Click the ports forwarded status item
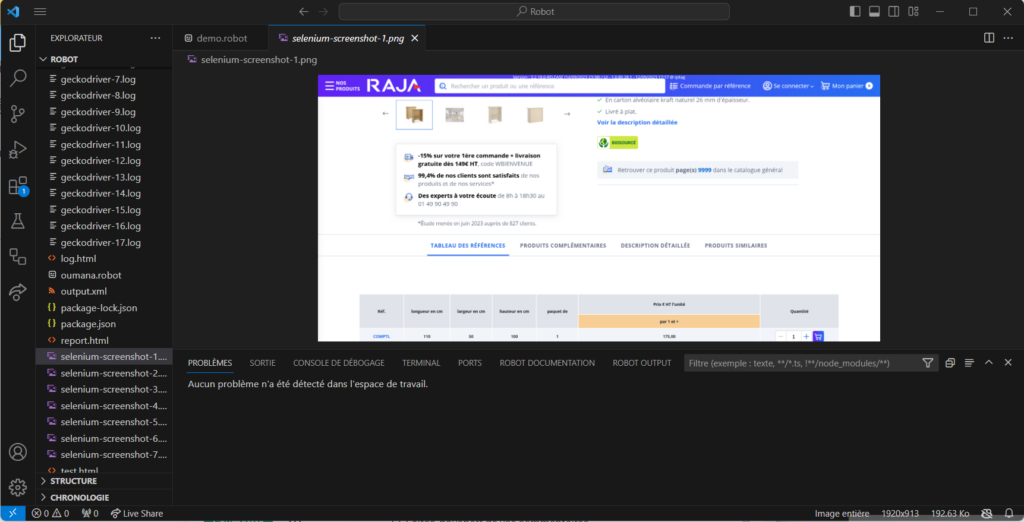The image size is (1024, 522). click(90, 514)
